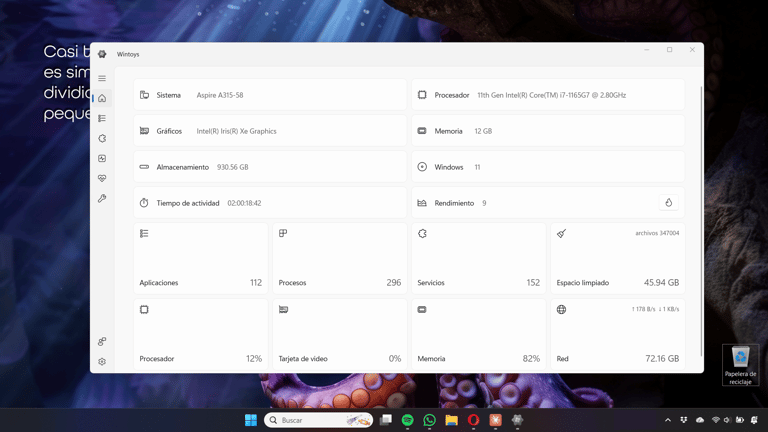768x432 pixels.
Task: Click the Almacenamiento drive icon
Action: [x=144, y=167]
